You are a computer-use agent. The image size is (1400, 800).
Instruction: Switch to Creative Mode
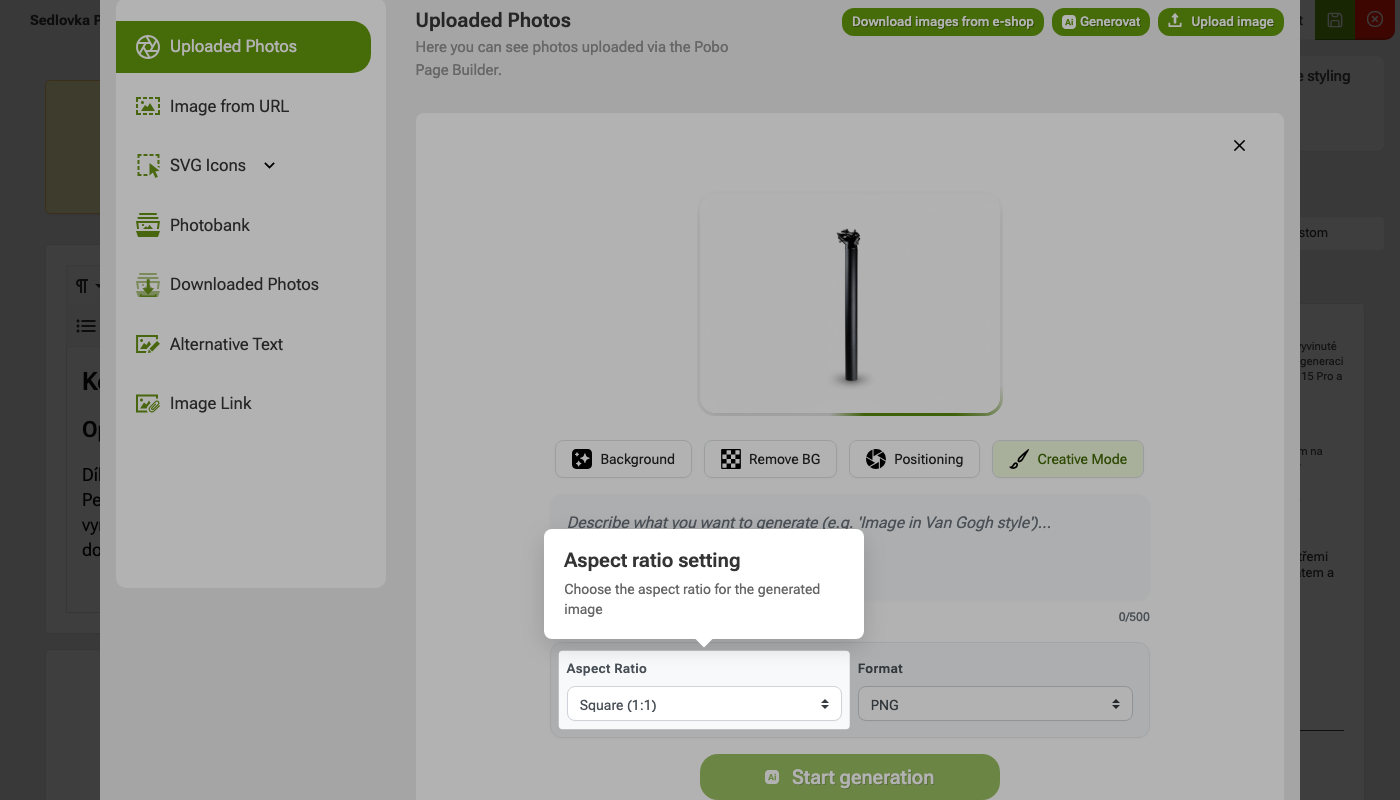point(1068,459)
